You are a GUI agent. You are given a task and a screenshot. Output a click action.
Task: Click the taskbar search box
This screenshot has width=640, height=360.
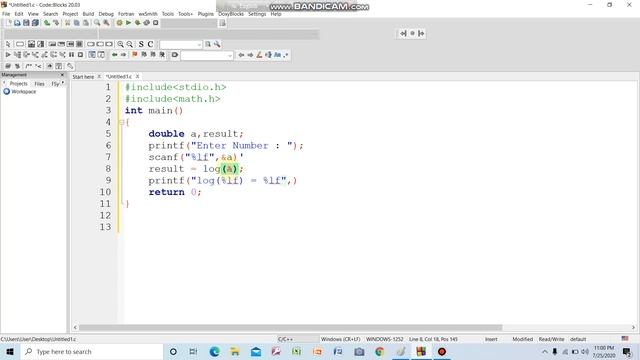(92, 351)
